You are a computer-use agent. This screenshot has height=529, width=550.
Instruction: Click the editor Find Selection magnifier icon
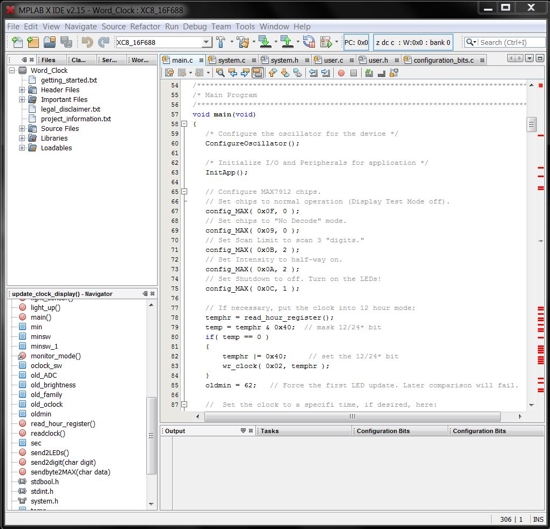(220, 73)
